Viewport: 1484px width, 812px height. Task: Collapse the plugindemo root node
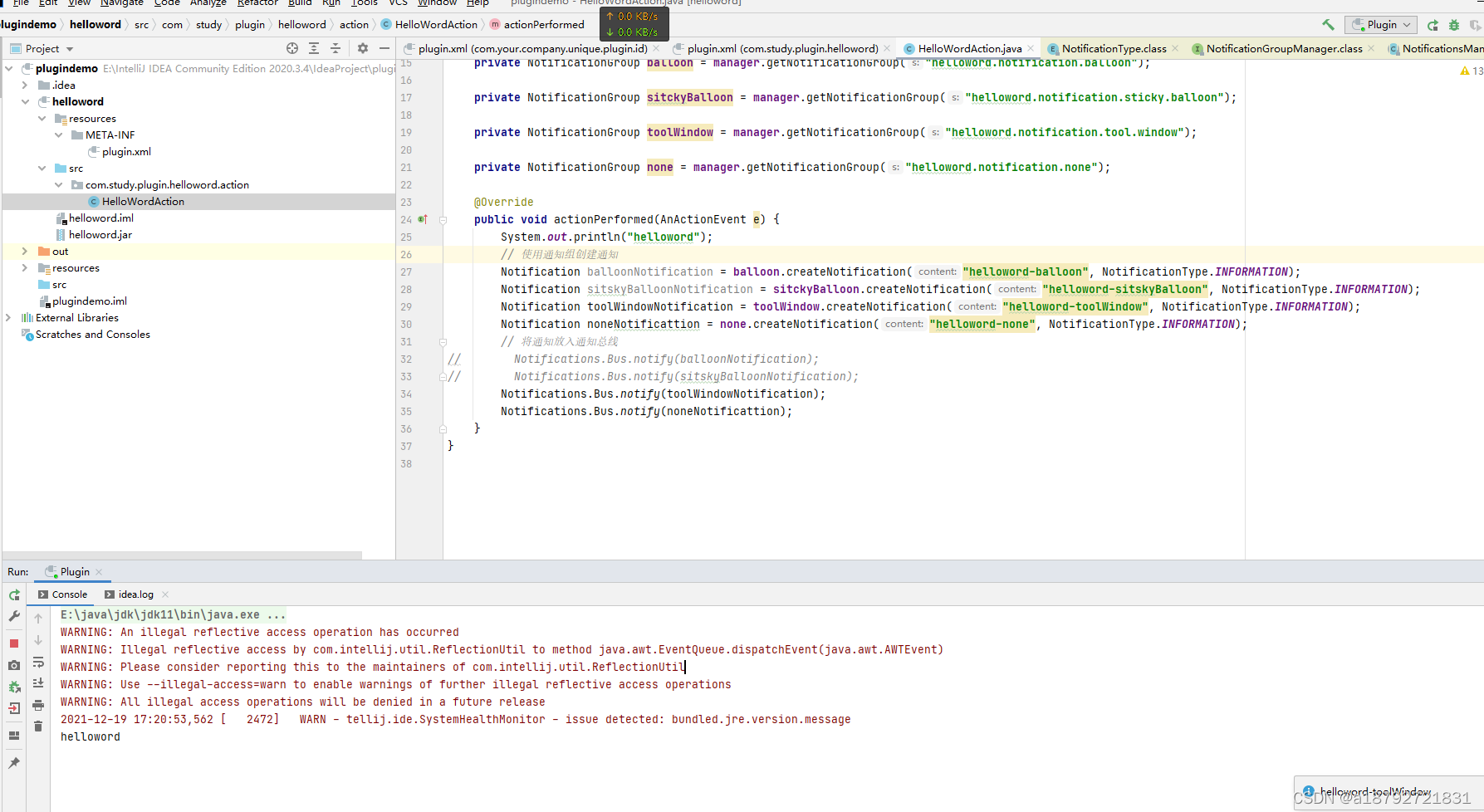tap(9, 68)
